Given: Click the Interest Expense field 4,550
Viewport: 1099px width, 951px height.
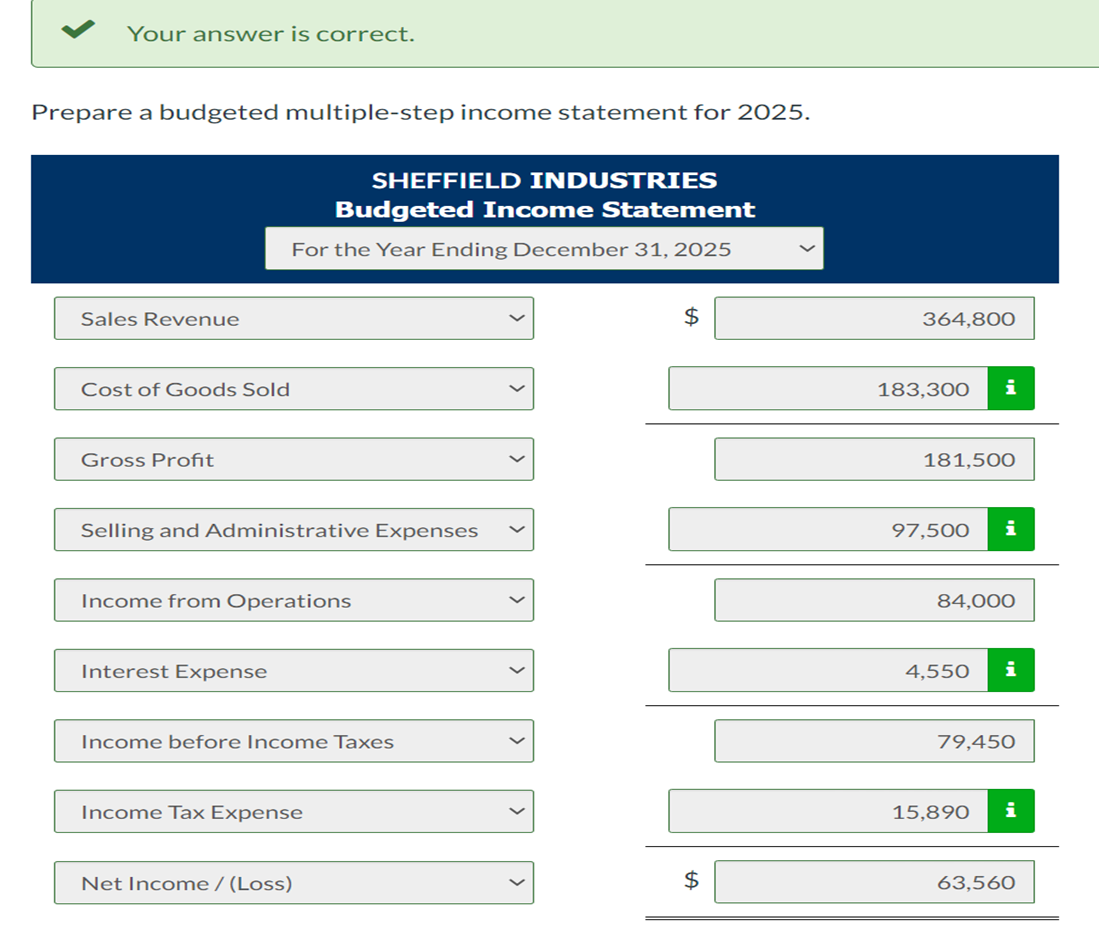Looking at the screenshot, I should click(x=828, y=670).
